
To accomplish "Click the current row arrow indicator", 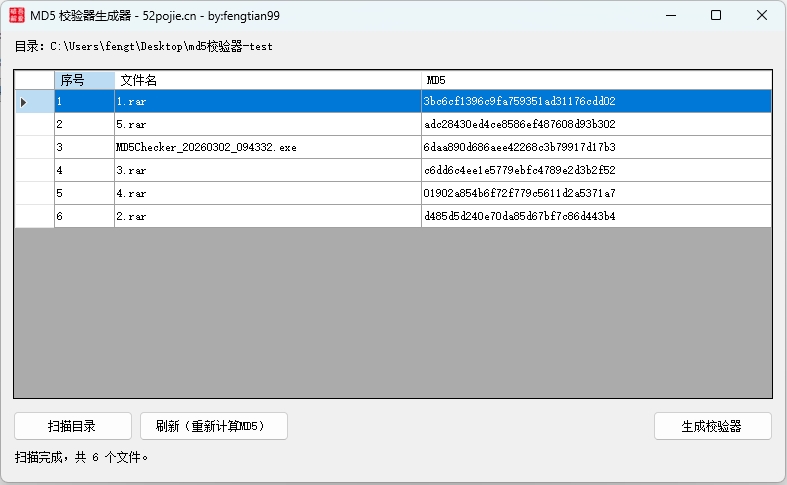I will pyautogui.click(x=24, y=101).
